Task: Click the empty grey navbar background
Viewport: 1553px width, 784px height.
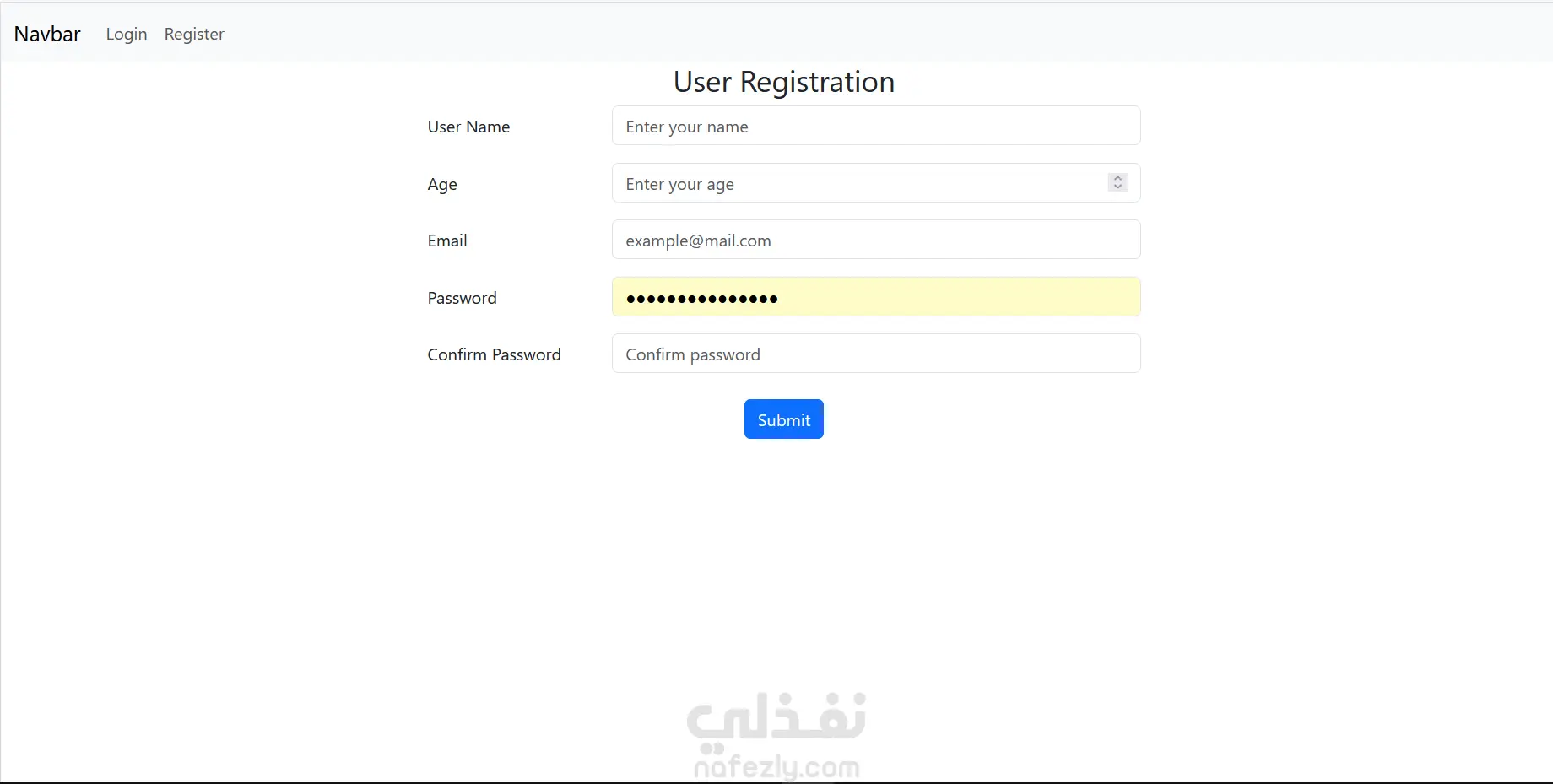Action: click(844, 32)
